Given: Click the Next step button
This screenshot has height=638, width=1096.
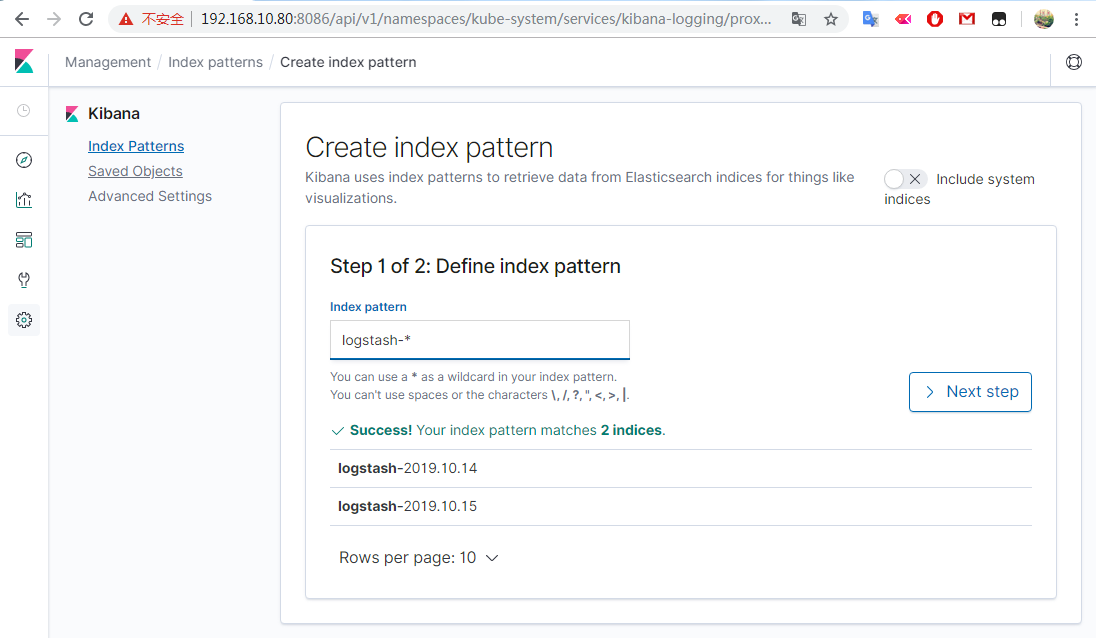Looking at the screenshot, I should [x=970, y=392].
